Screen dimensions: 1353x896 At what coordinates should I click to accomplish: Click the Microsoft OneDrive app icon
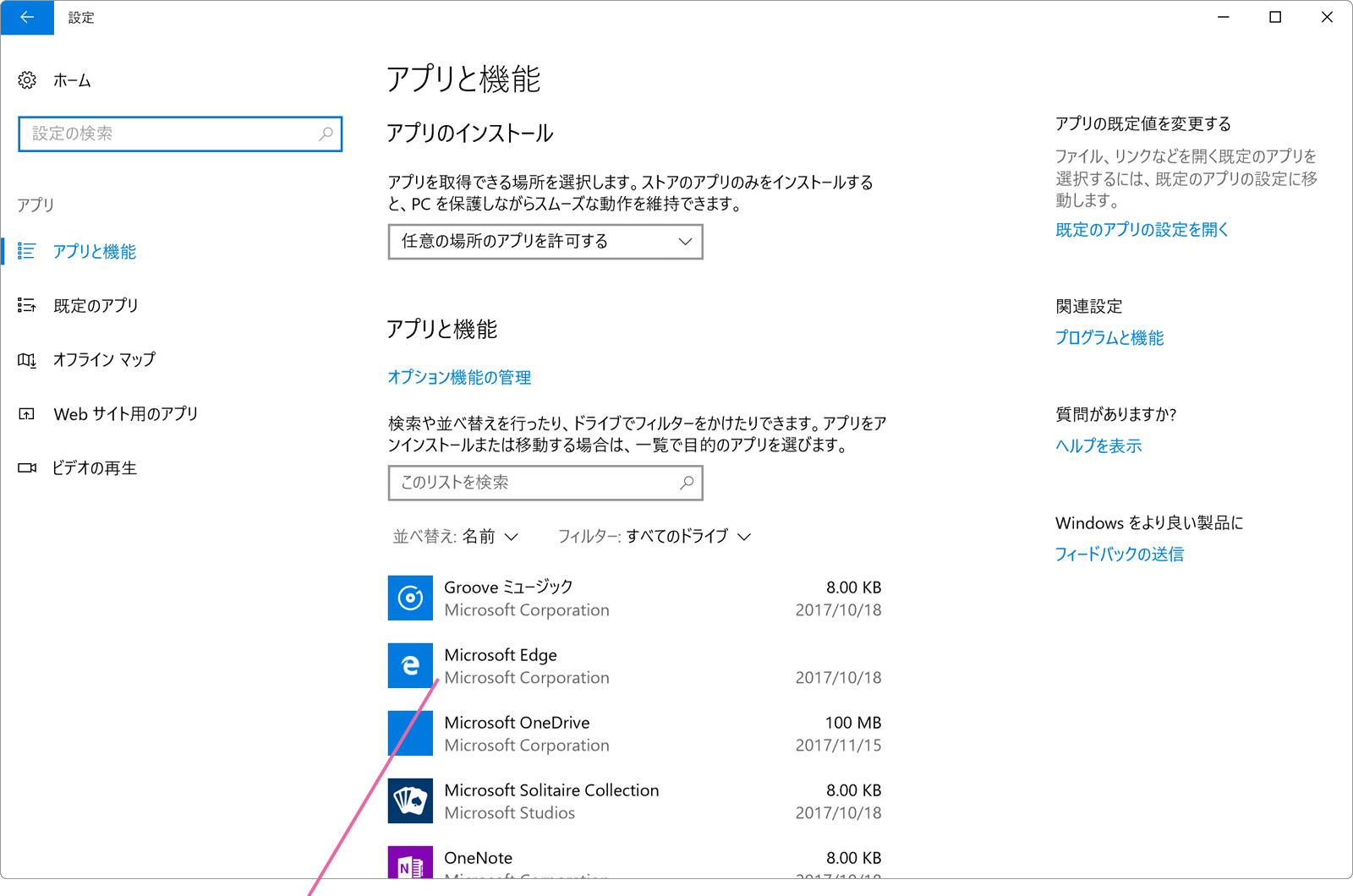(x=410, y=733)
